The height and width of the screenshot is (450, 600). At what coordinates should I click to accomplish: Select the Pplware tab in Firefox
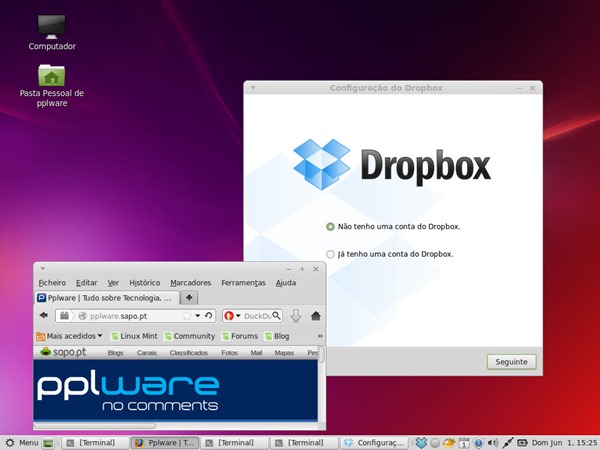107,298
